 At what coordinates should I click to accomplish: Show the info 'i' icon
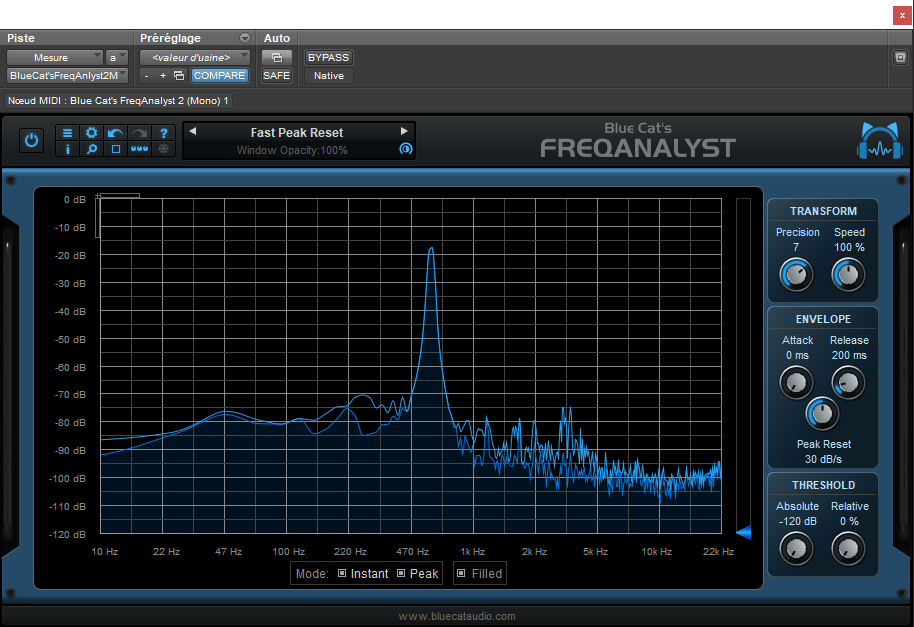pos(67,149)
